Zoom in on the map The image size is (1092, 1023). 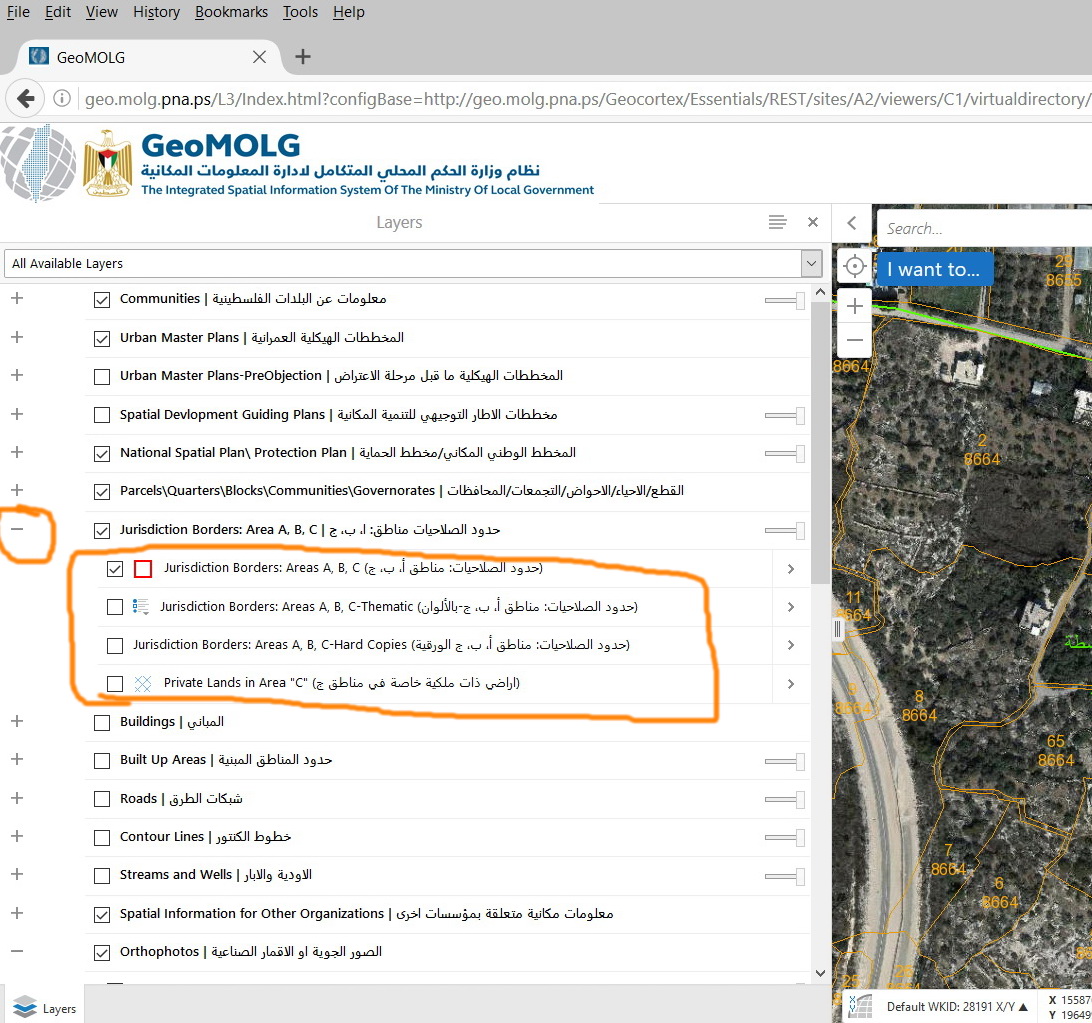pyautogui.click(x=855, y=306)
